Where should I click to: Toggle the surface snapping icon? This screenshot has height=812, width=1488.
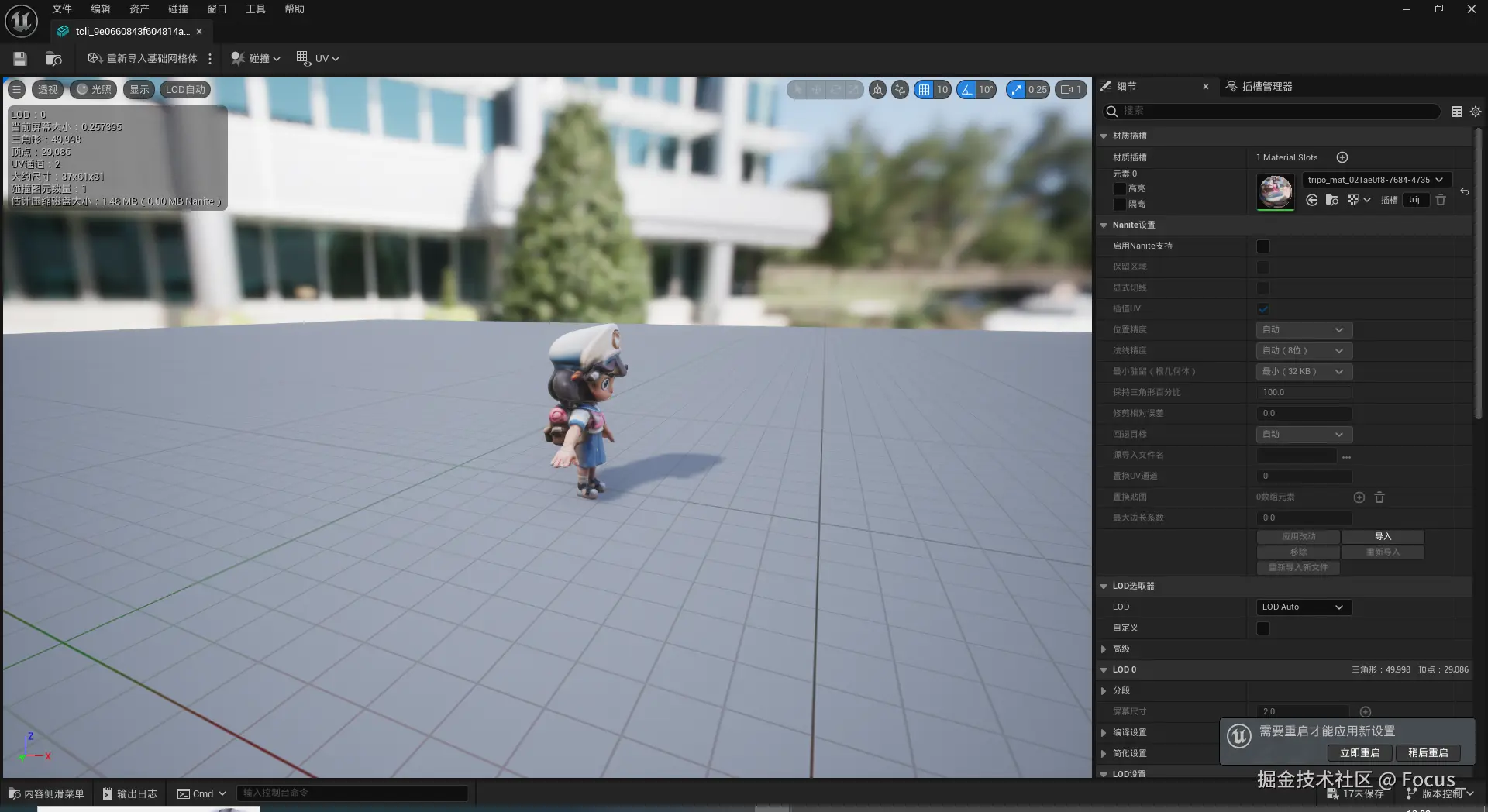900,90
